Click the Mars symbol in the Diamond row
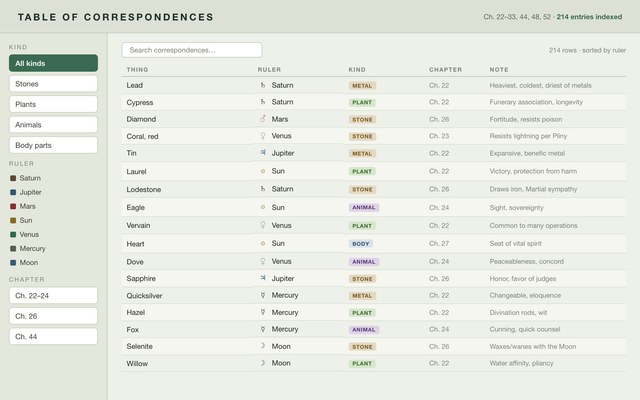Screen dimensions: 640x400 [263, 119]
